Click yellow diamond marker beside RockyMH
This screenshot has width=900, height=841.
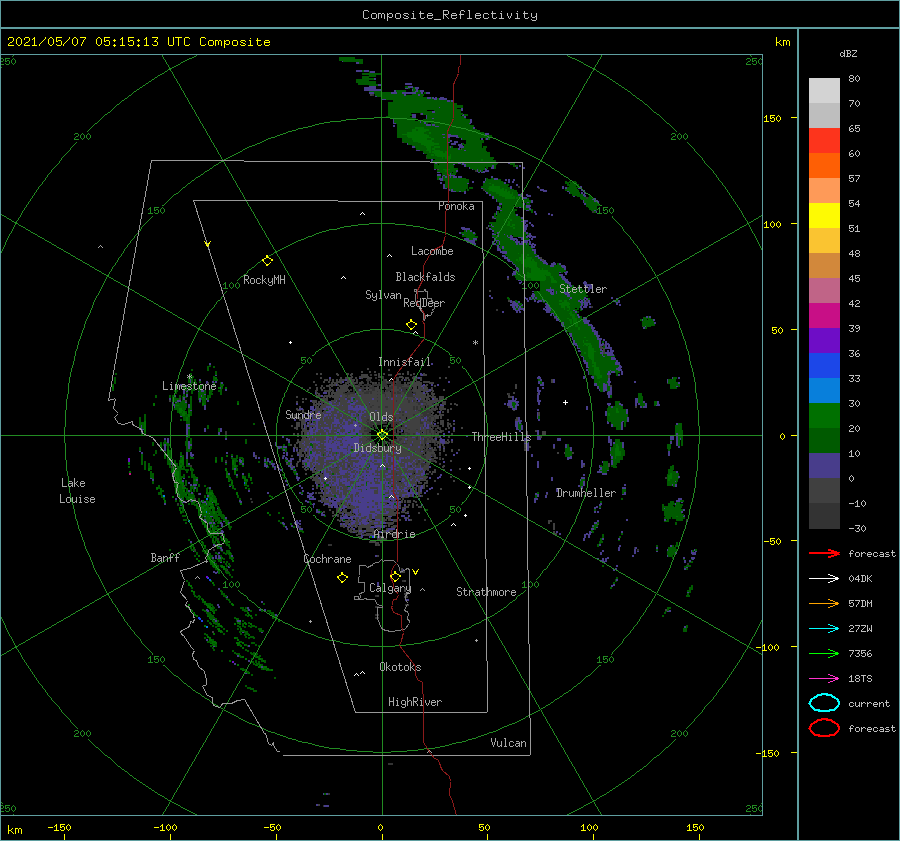click(267, 261)
